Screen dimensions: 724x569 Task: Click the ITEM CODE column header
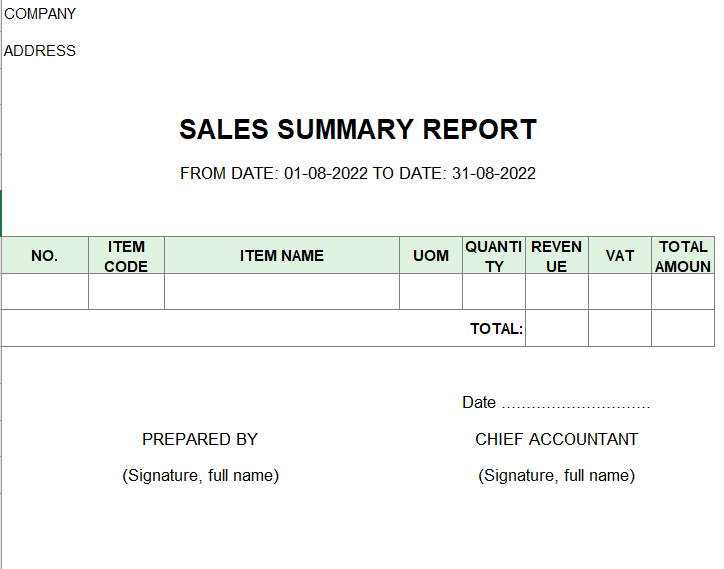pyautogui.click(x=127, y=255)
